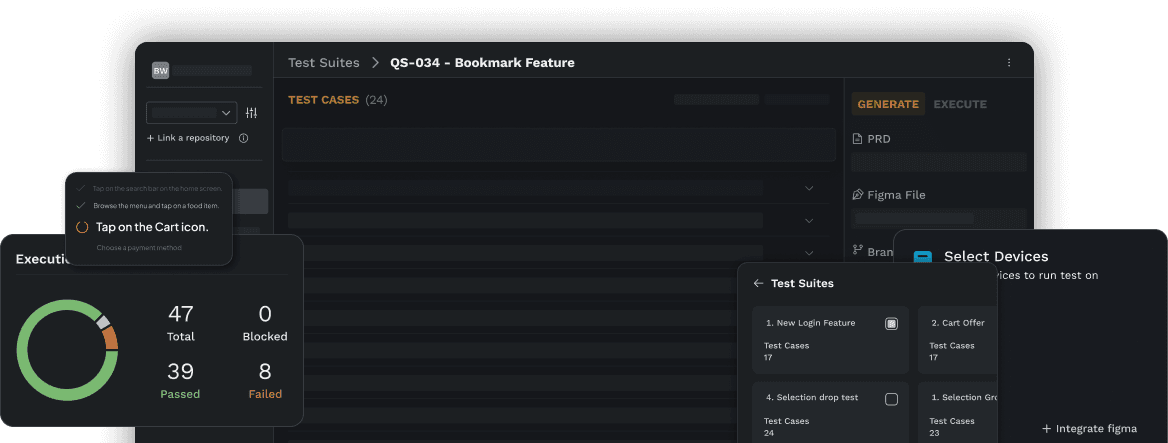
Task: Open the filter sliders icon in sidebar
Action: tap(251, 113)
